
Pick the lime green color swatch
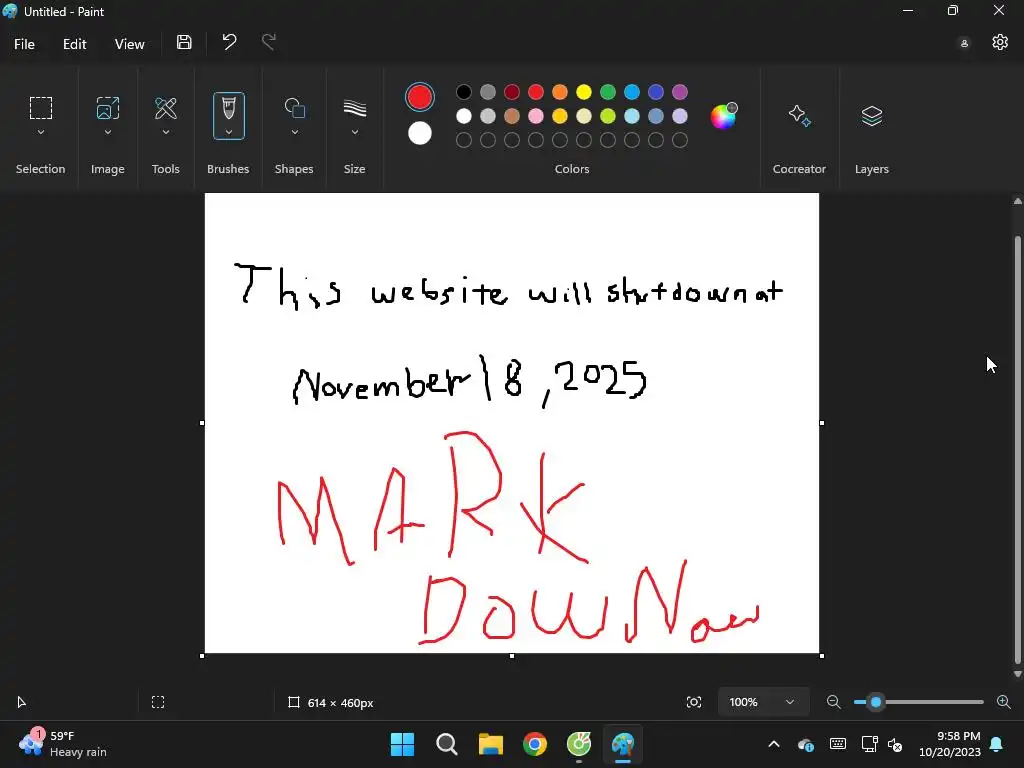tap(608, 116)
